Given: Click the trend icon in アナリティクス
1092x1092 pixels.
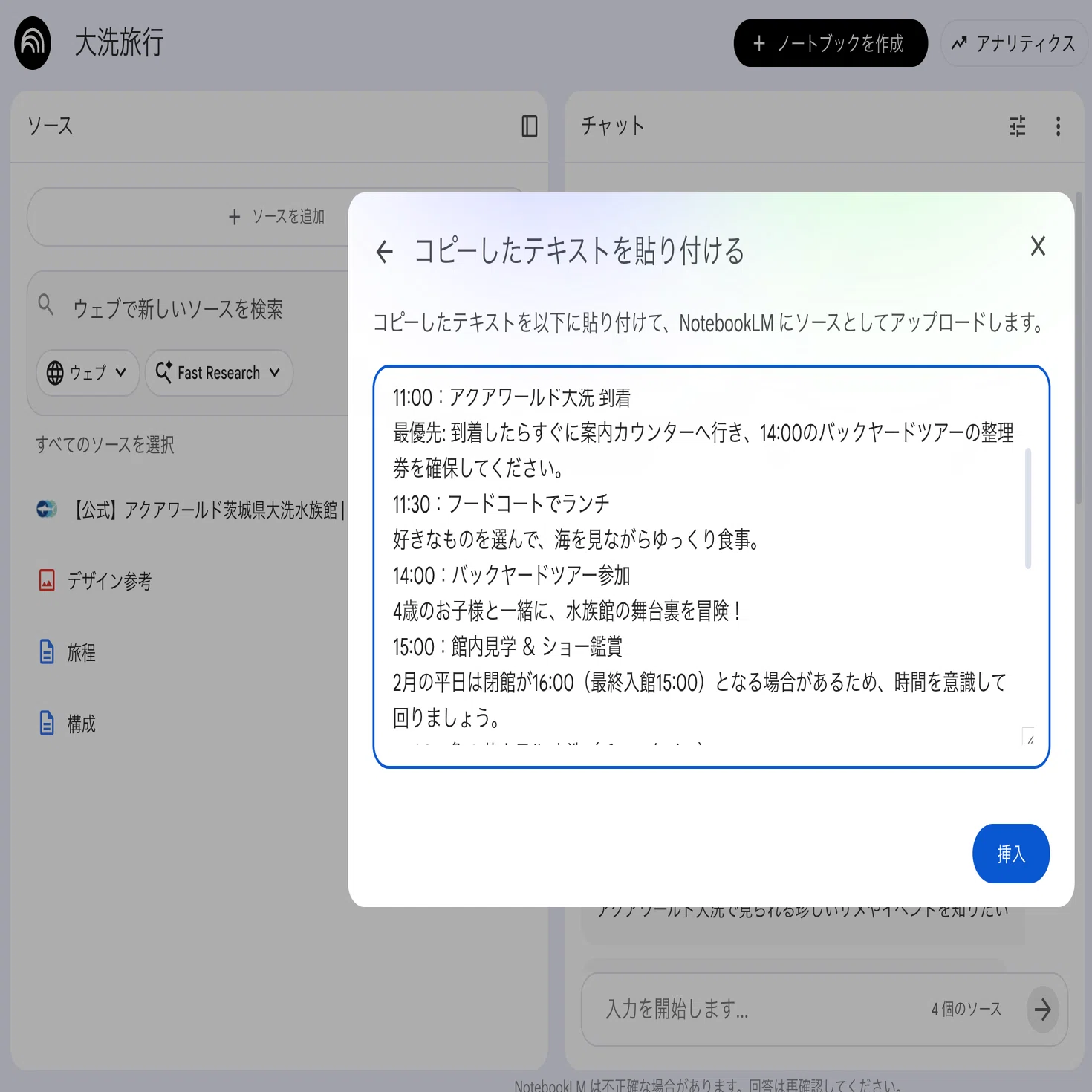Looking at the screenshot, I should 959,43.
